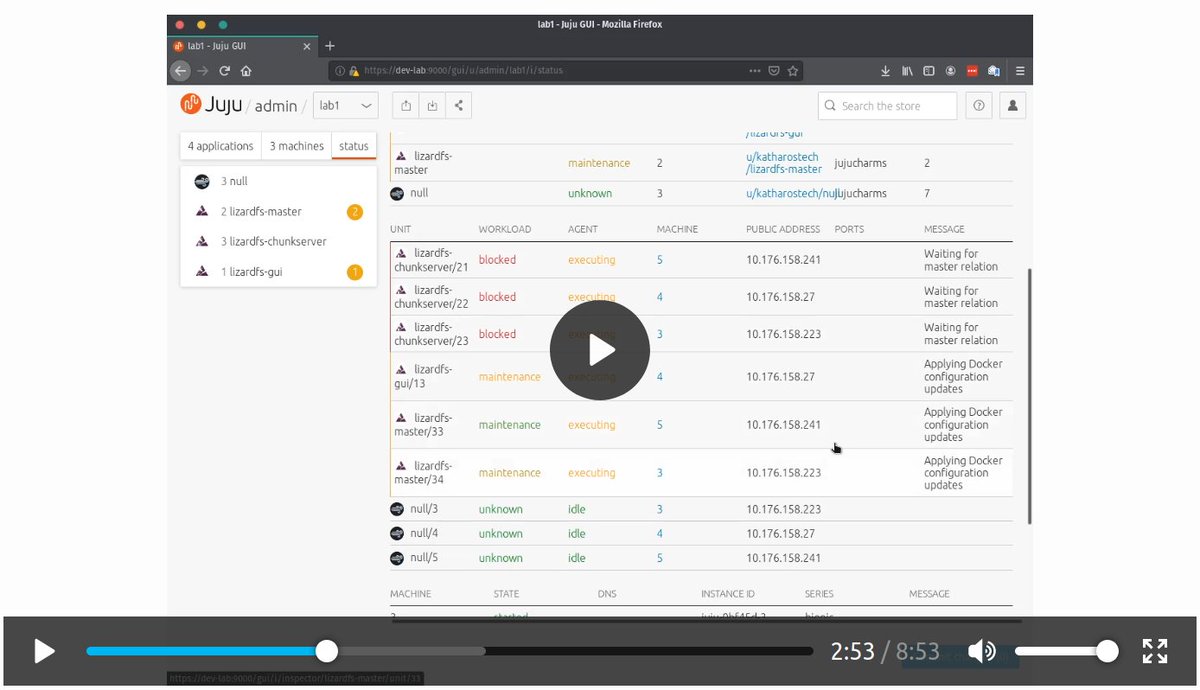Open machine 3 link in lizardfs-master/34 row
This screenshot has width=1200, height=690.
(660, 473)
